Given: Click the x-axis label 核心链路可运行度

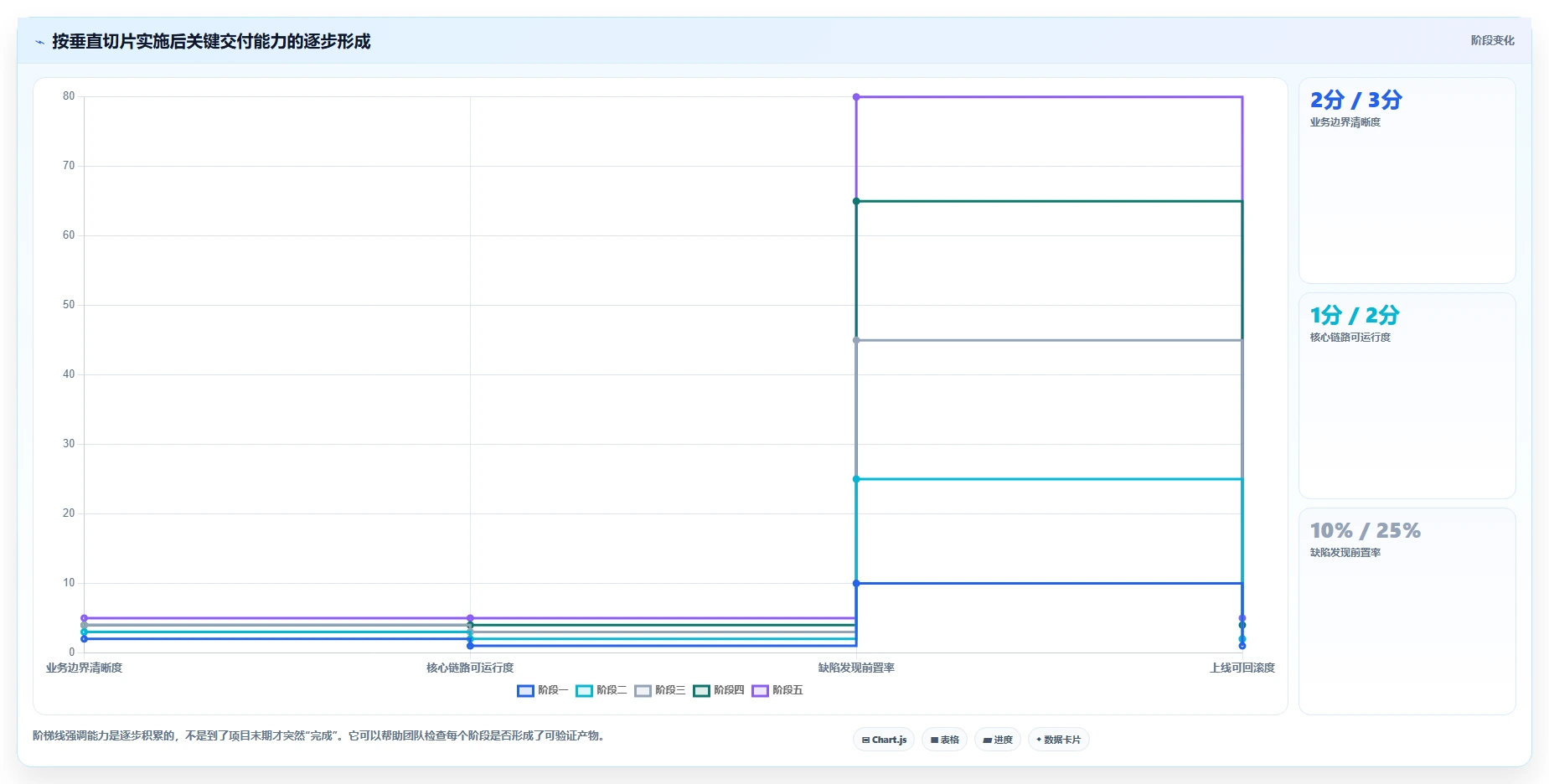Looking at the screenshot, I should [x=470, y=668].
